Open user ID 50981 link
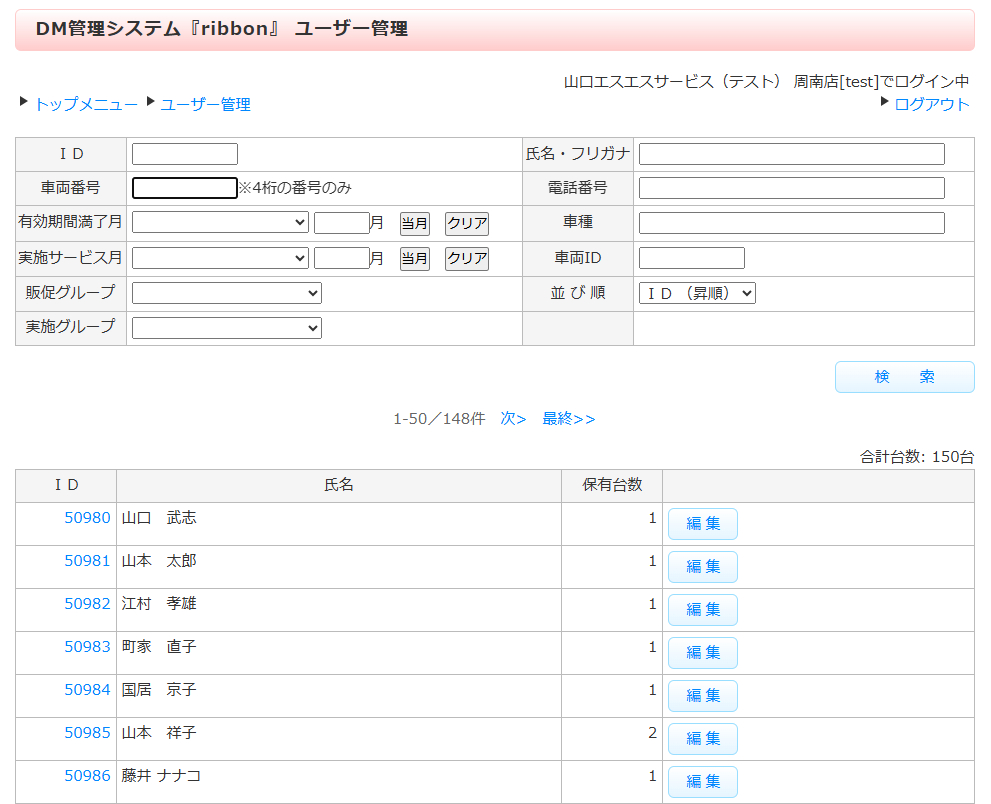 click(x=87, y=561)
